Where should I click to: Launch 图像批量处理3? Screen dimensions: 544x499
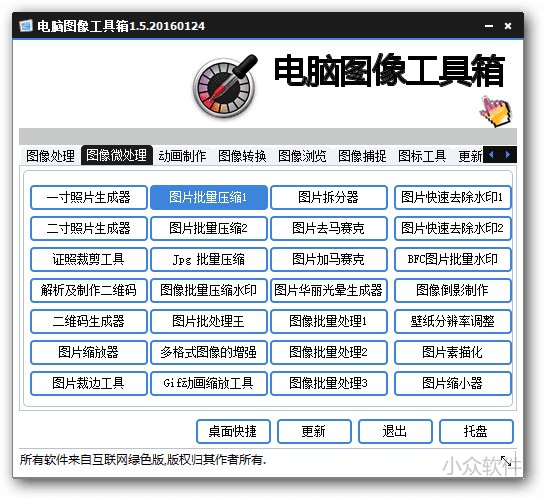329,383
